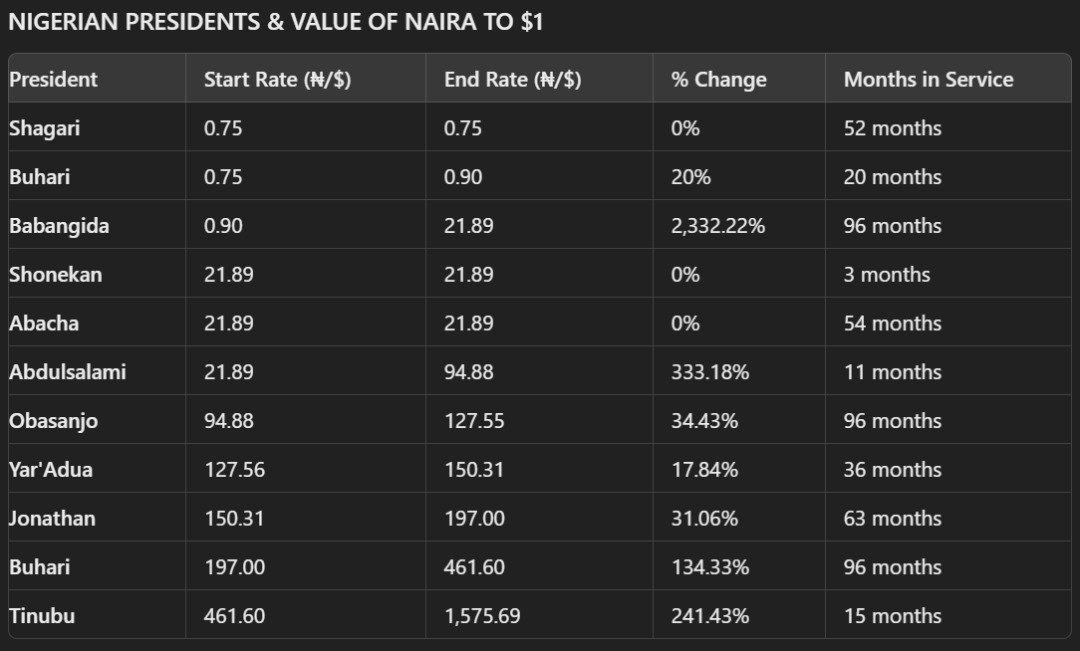
Task: Click the 'President' column header
Action: (54, 80)
